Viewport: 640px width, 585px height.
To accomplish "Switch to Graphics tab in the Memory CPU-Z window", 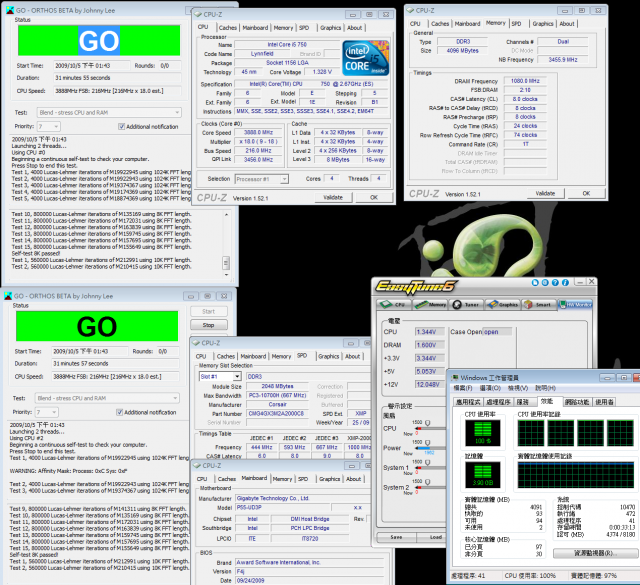I will click(x=543, y=24).
